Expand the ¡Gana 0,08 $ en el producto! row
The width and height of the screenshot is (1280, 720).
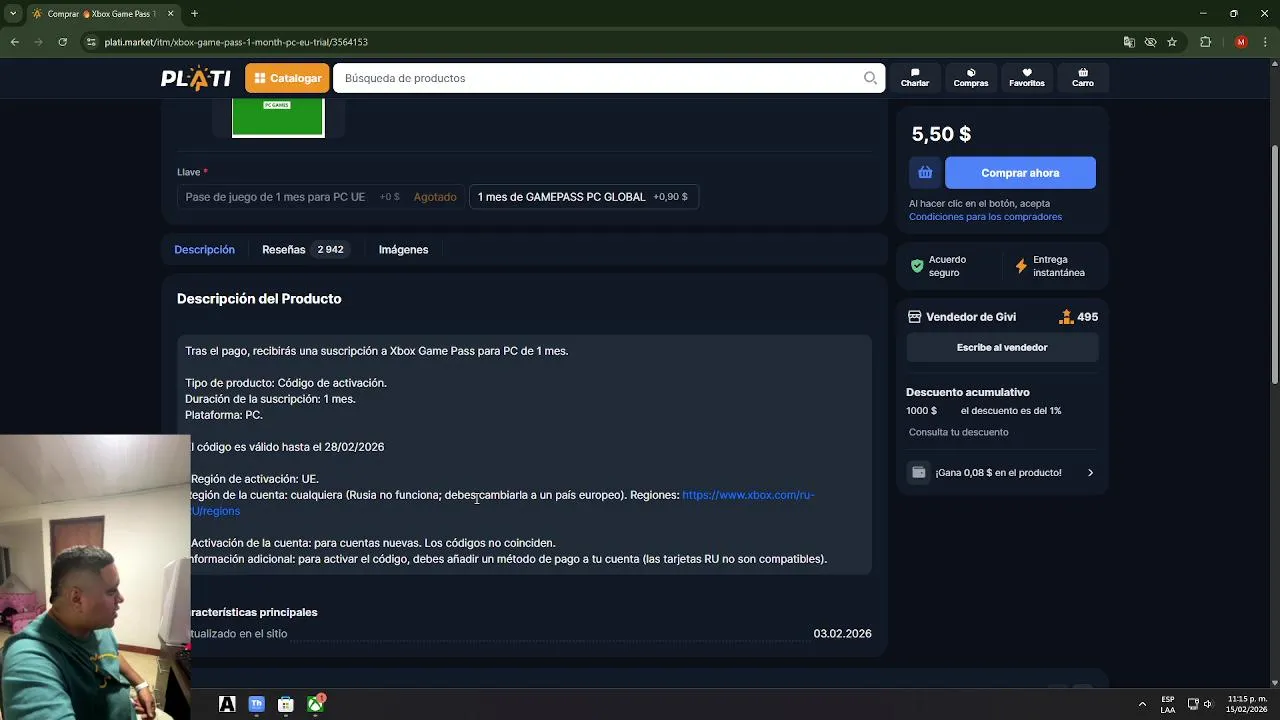[x=1002, y=473]
